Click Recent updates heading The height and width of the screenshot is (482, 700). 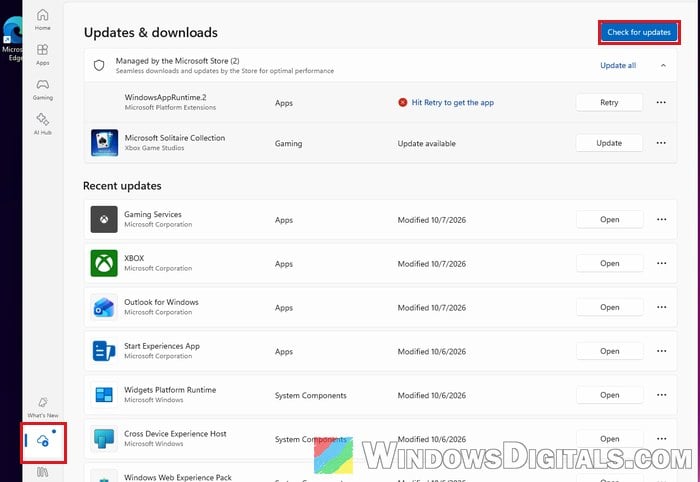tap(122, 186)
